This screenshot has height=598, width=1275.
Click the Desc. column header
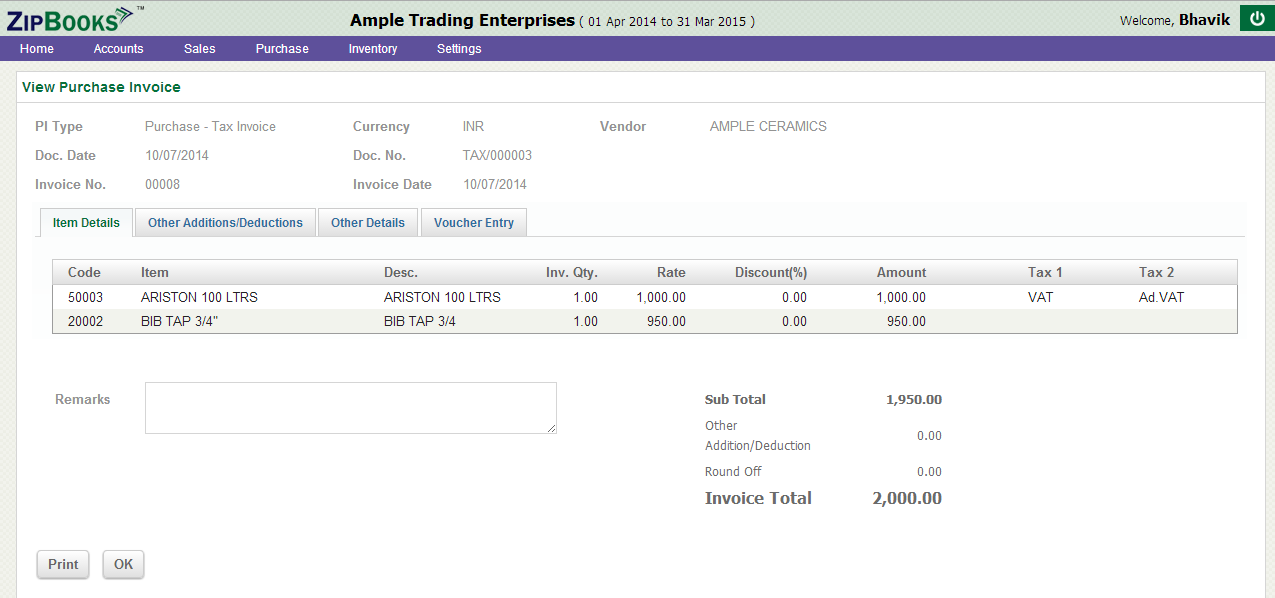401,272
